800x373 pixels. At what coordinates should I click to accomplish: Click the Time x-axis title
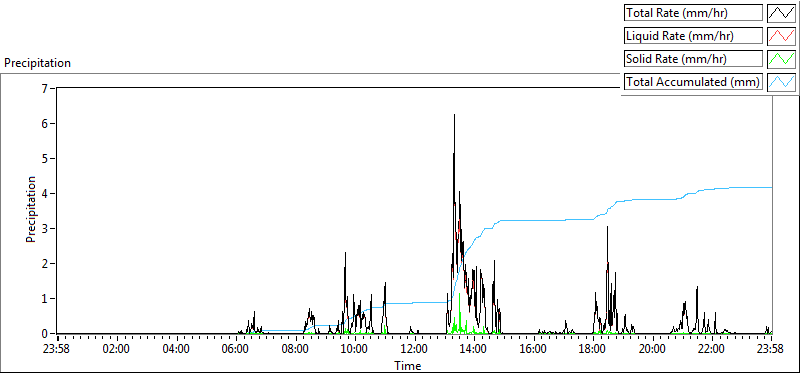(x=407, y=365)
